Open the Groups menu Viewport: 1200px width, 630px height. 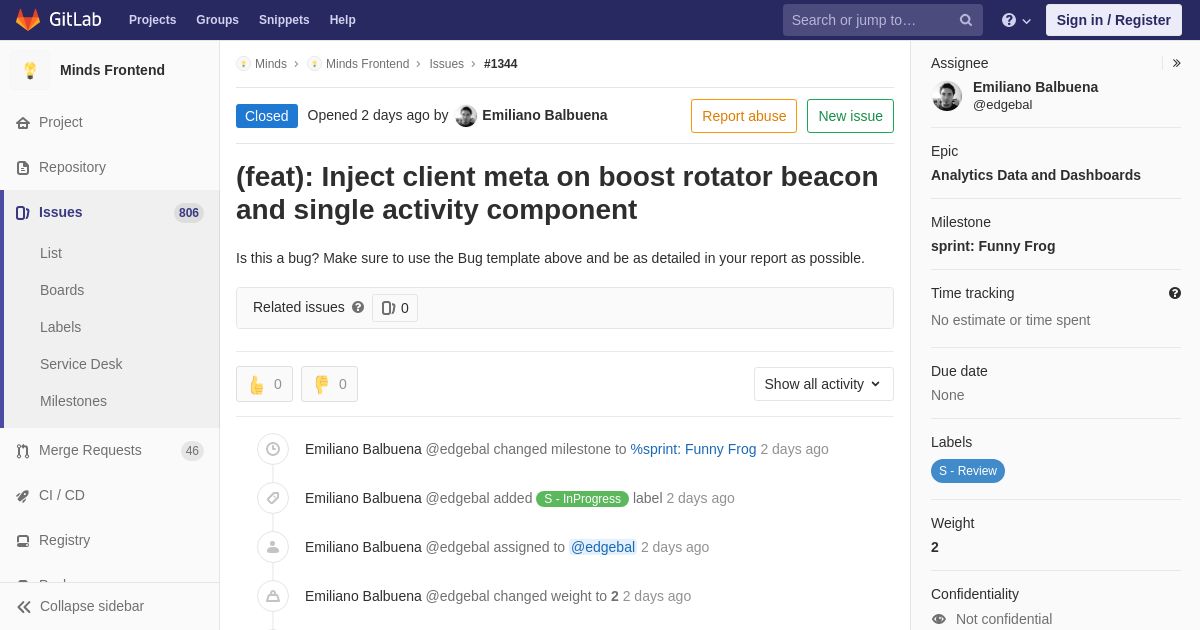coord(217,20)
